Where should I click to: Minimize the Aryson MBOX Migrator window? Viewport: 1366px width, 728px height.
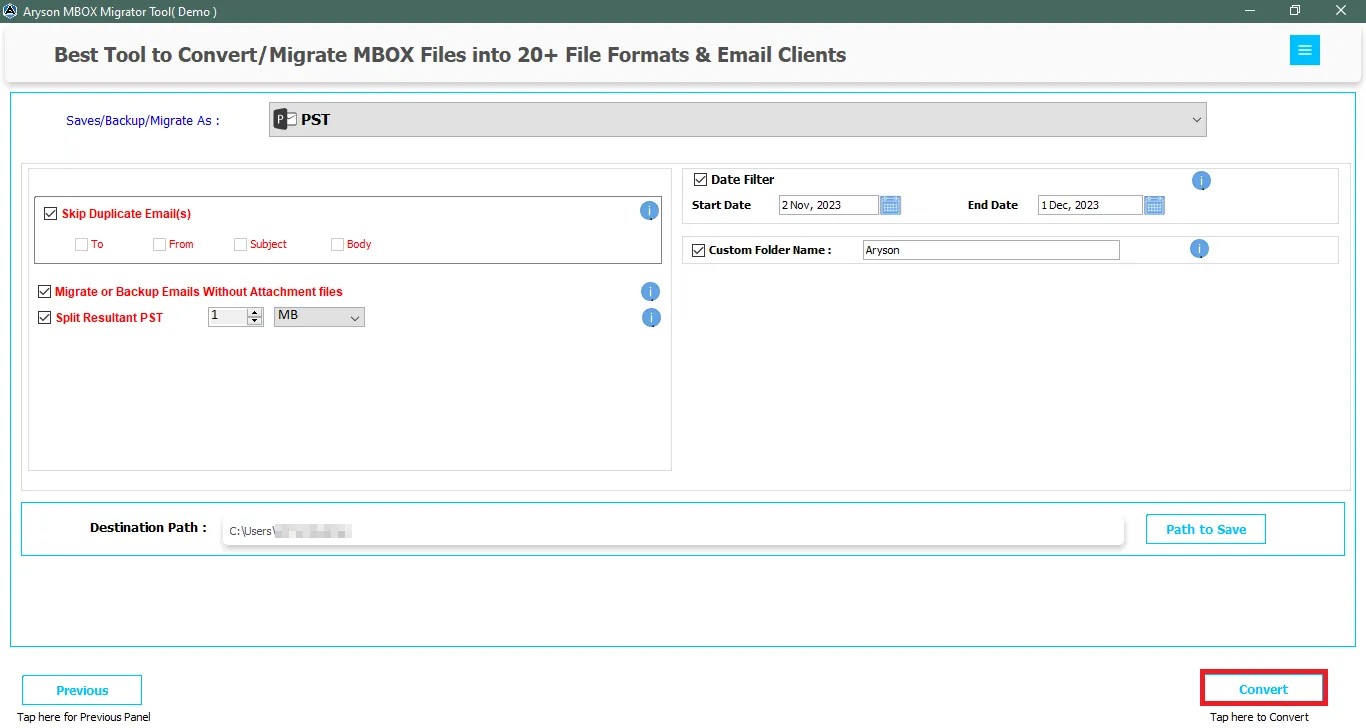[1249, 11]
